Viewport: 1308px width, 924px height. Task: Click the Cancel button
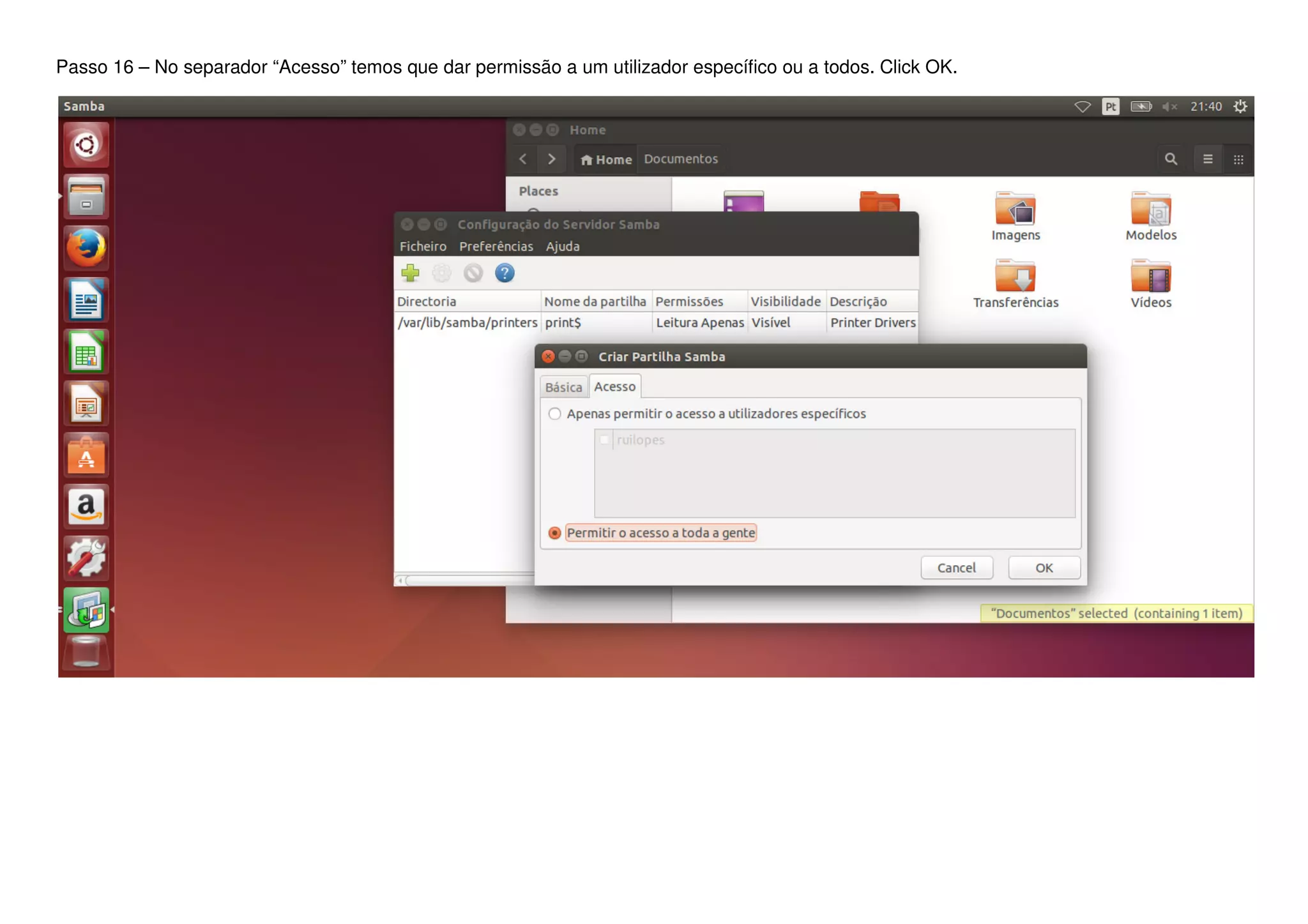pos(957,568)
